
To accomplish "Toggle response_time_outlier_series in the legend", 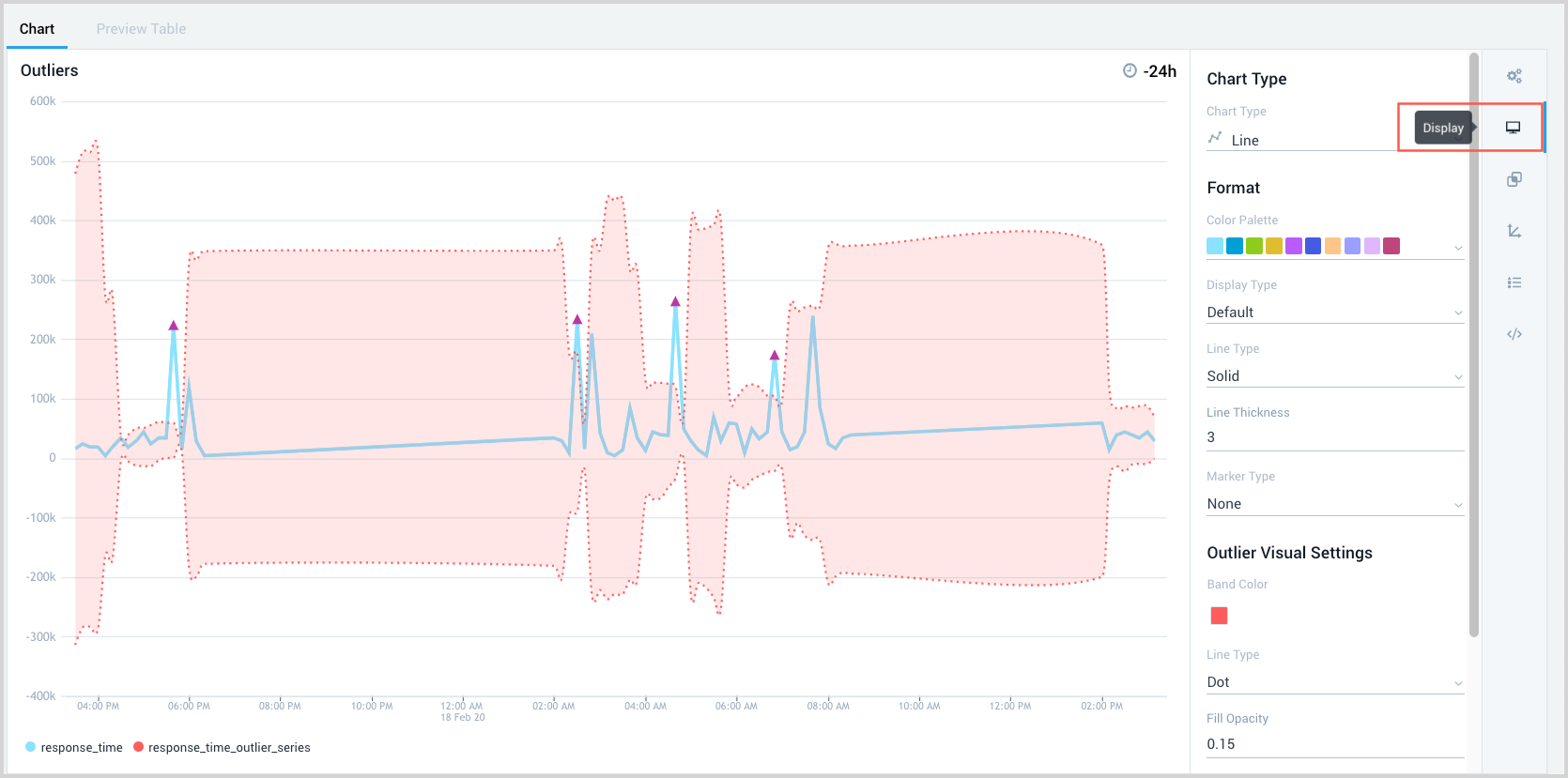I will pyautogui.click(x=222, y=747).
